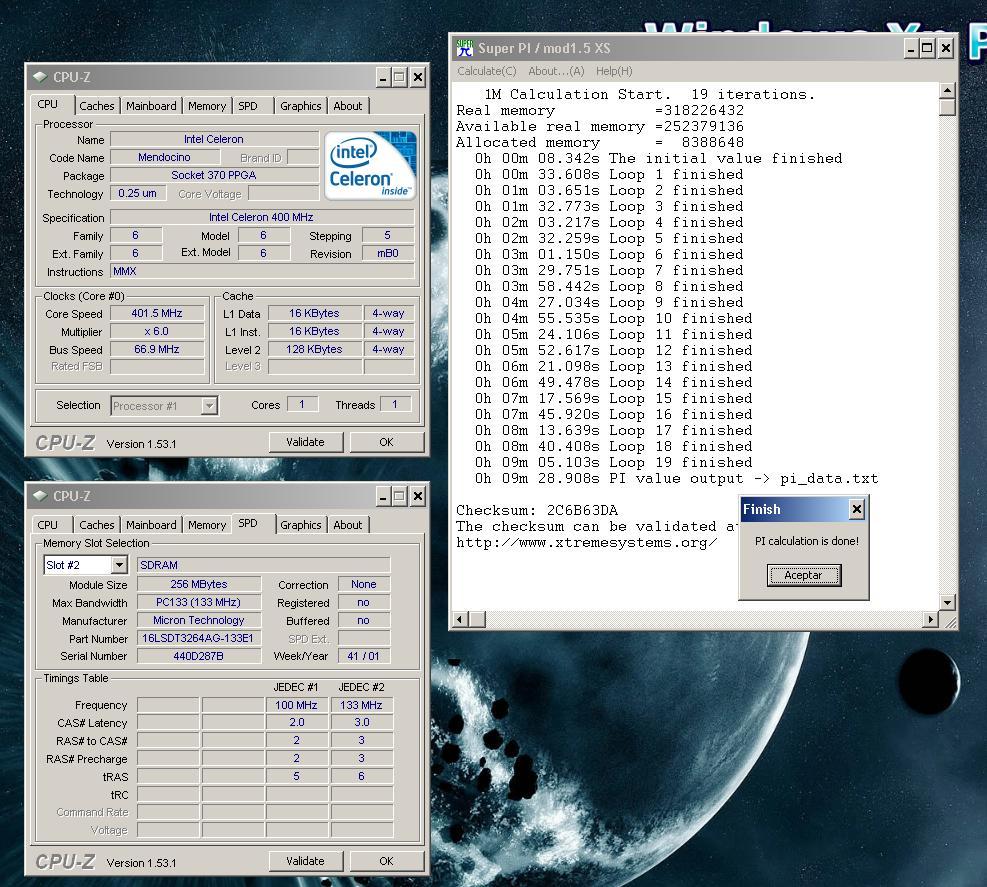
Task: Click the Specification Intel Celeron 400 MHz
Action: pos(262,217)
